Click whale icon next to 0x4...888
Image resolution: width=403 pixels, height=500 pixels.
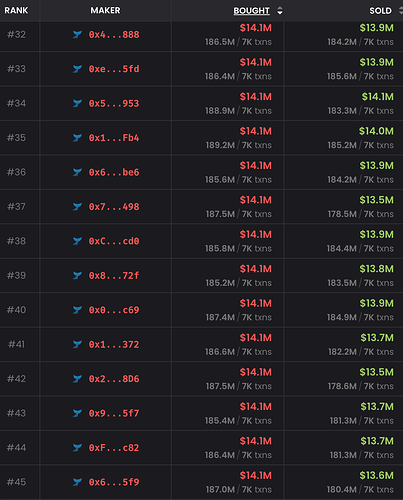point(77,34)
